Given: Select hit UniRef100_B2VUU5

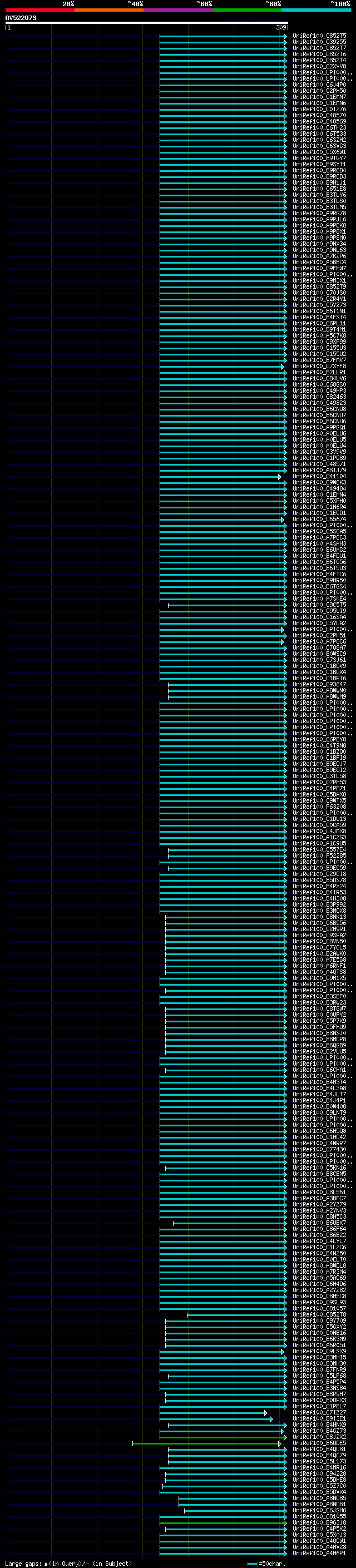Looking at the screenshot, I should click(x=319, y=1052).
